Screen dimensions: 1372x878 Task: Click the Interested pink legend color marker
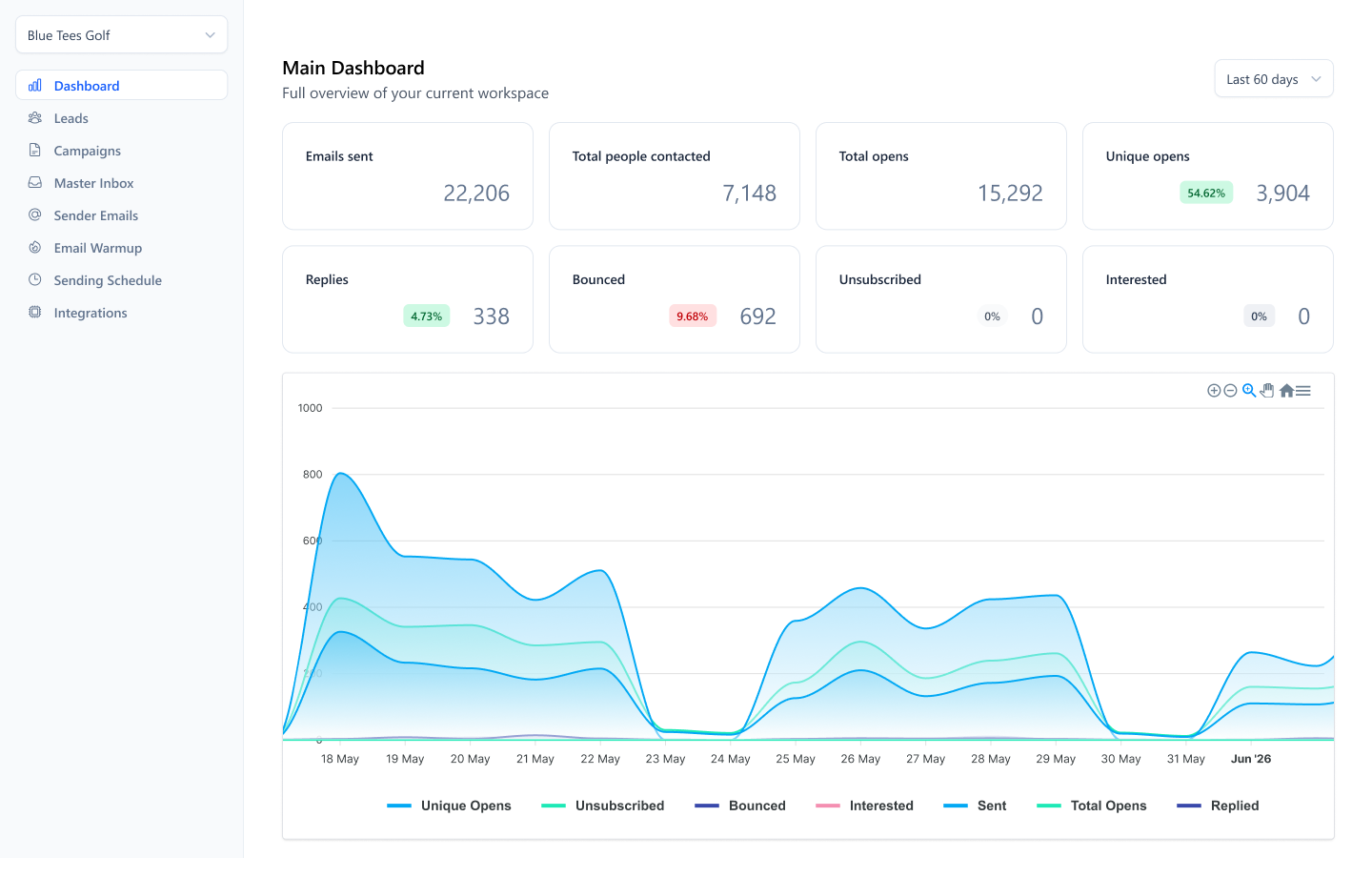pos(828,807)
